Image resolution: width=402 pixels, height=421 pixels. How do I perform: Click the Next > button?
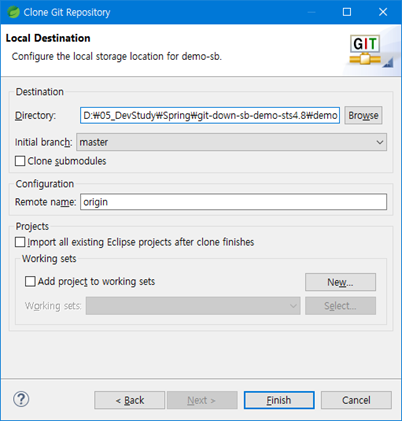pyautogui.click(x=202, y=400)
